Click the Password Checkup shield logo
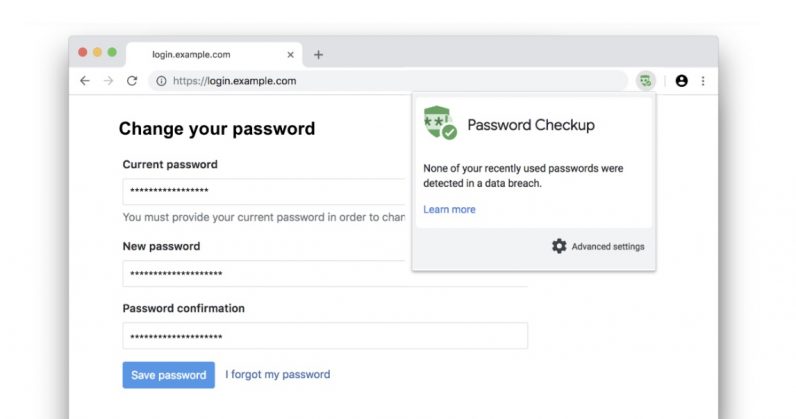Image resolution: width=796 pixels, height=419 pixels. click(x=439, y=123)
